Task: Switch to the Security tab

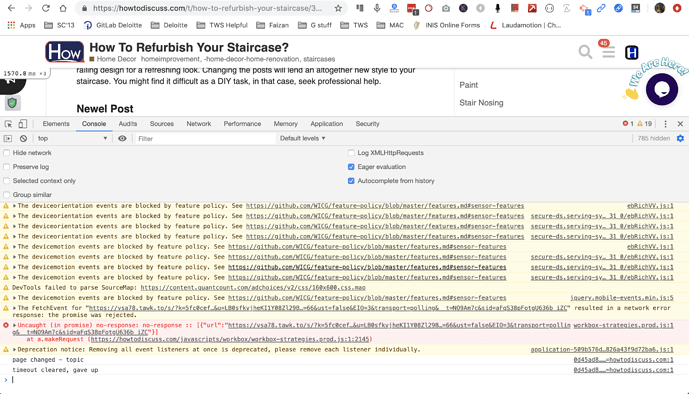Action: (x=367, y=124)
